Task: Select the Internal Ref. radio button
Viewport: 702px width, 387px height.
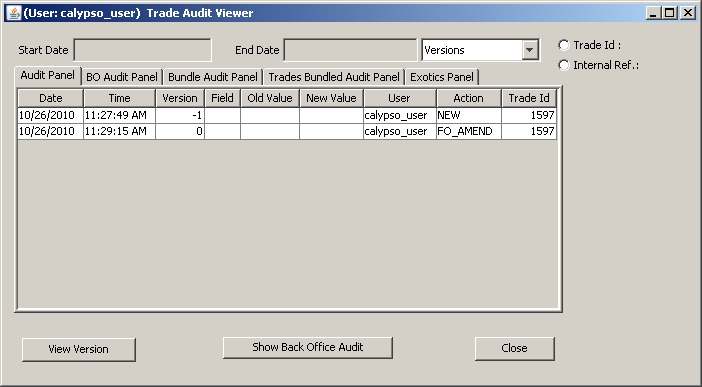Action: point(564,65)
